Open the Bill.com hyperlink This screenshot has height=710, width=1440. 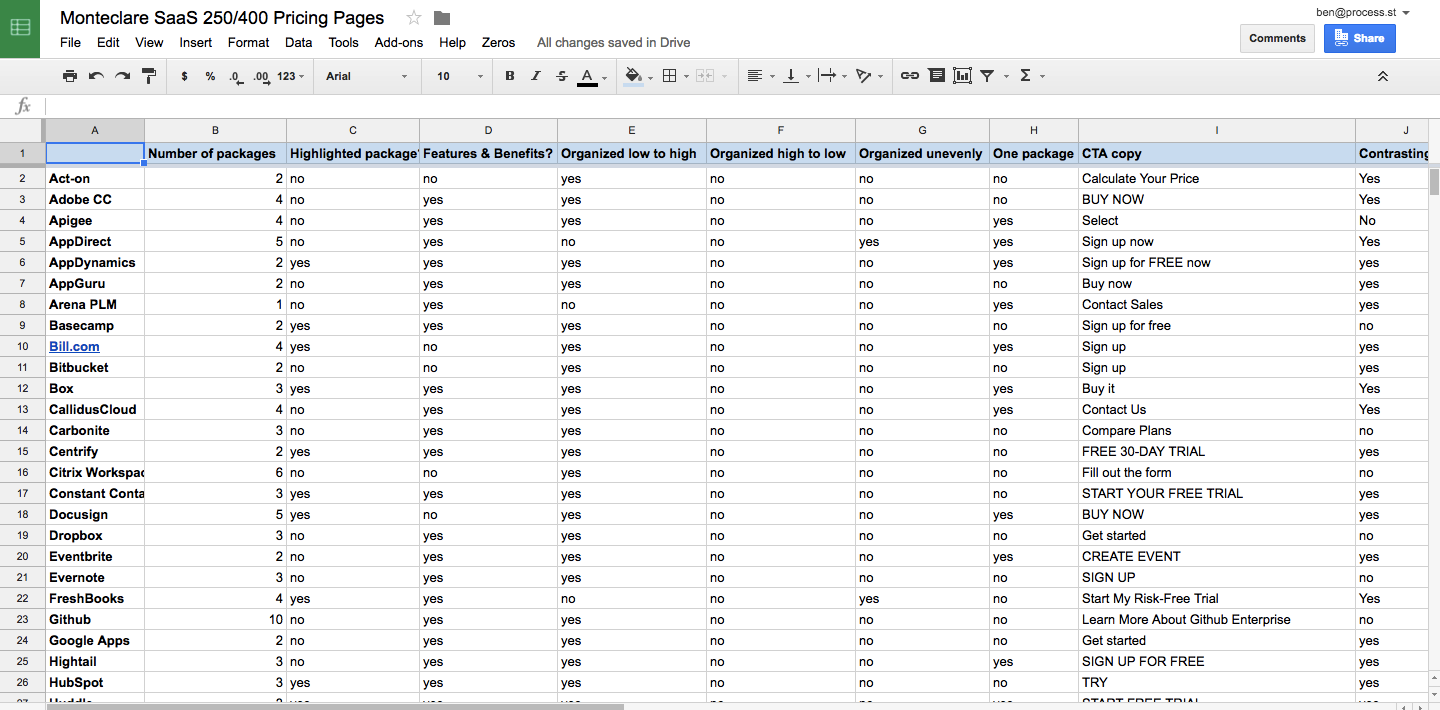pyautogui.click(x=74, y=347)
